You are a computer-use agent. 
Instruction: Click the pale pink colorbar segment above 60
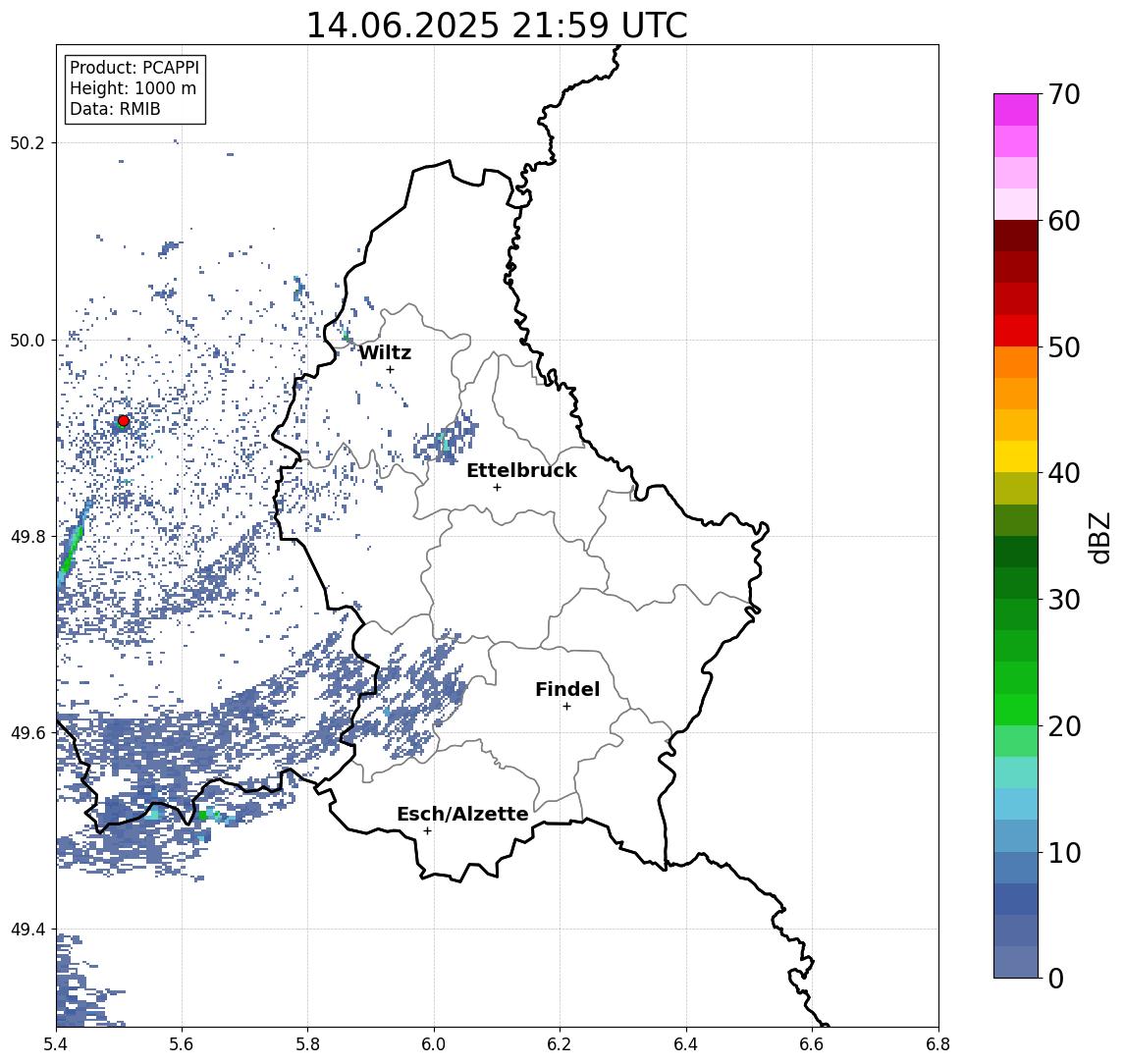tap(1016, 204)
